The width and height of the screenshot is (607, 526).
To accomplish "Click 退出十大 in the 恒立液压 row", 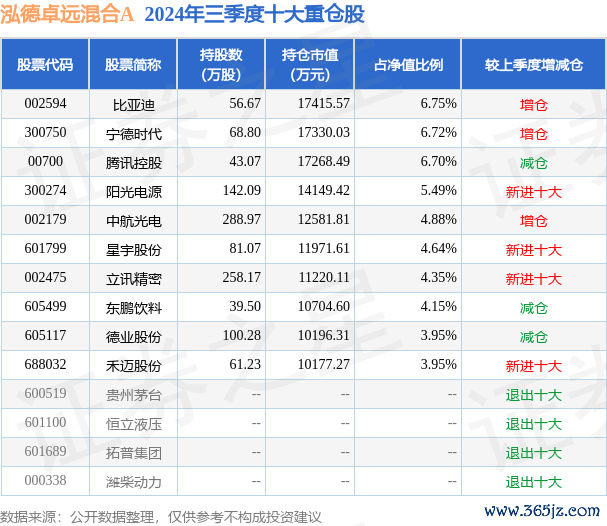I will pos(533,424).
